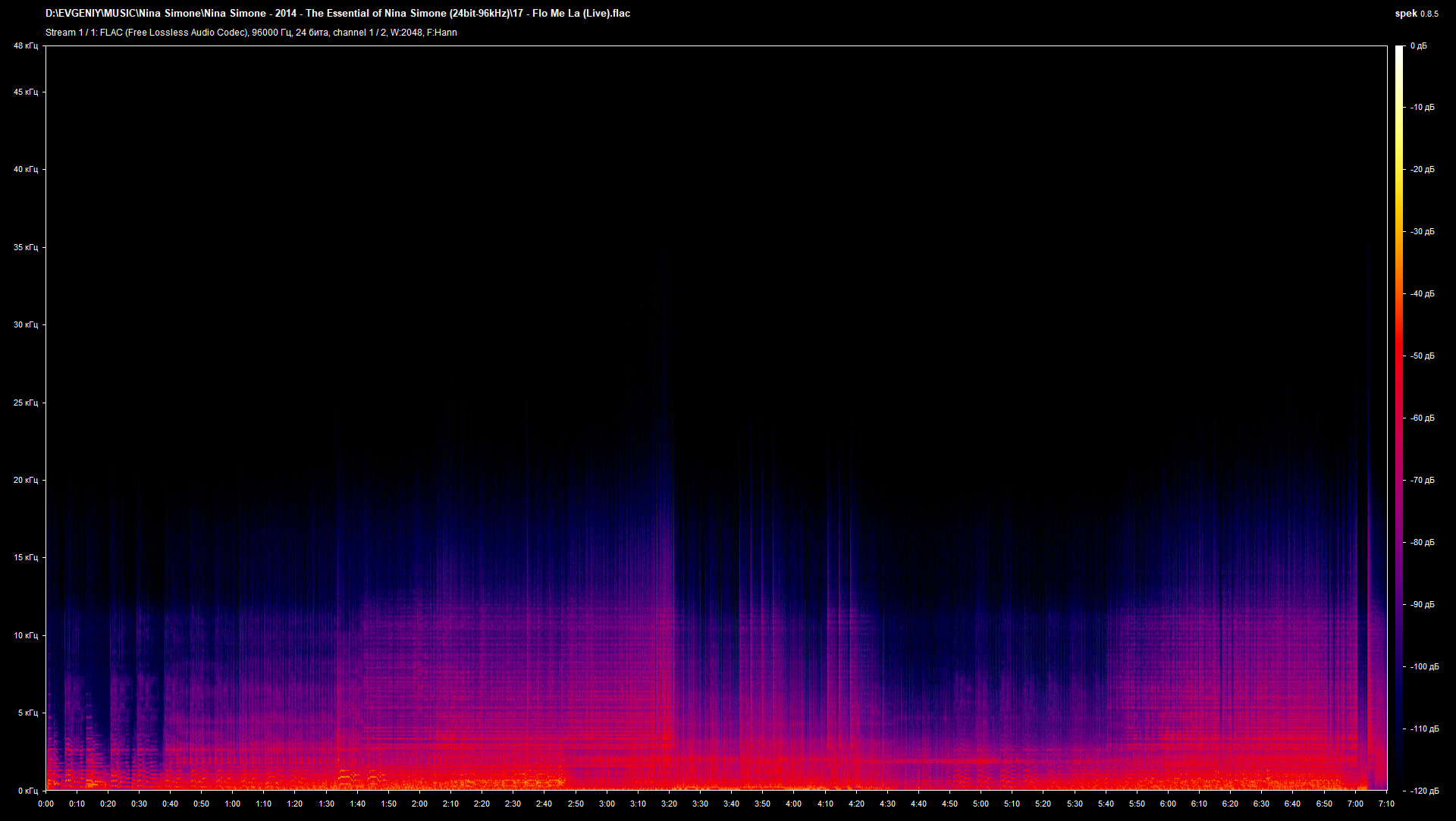This screenshot has width=1456, height=821.
Task: Click the 45 кГц frequency axis label
Action: [25, 92]
